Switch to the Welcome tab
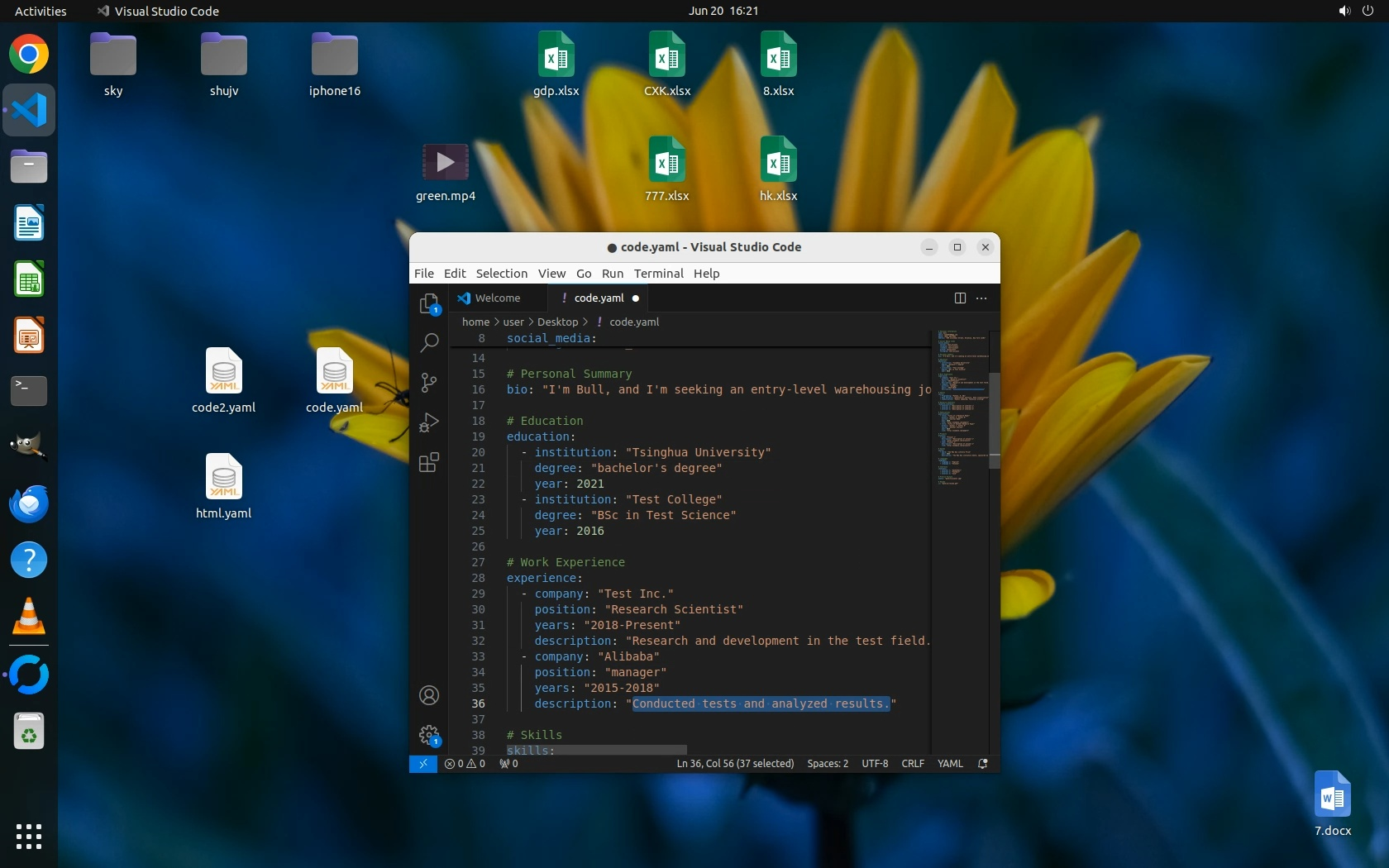The width and height of the screenshot is (1389, 868). [497, 298]
